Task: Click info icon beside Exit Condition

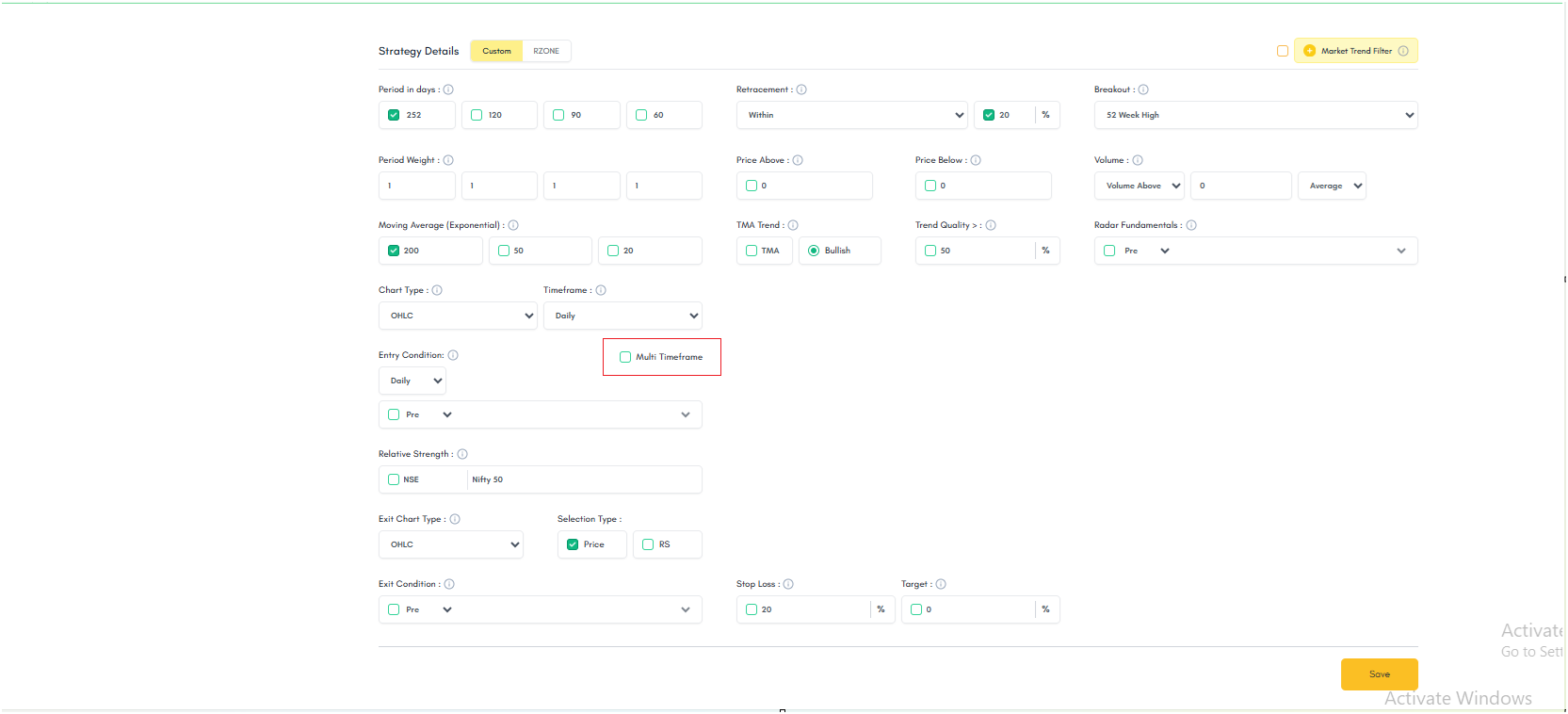Action: (x=449, y=584)
